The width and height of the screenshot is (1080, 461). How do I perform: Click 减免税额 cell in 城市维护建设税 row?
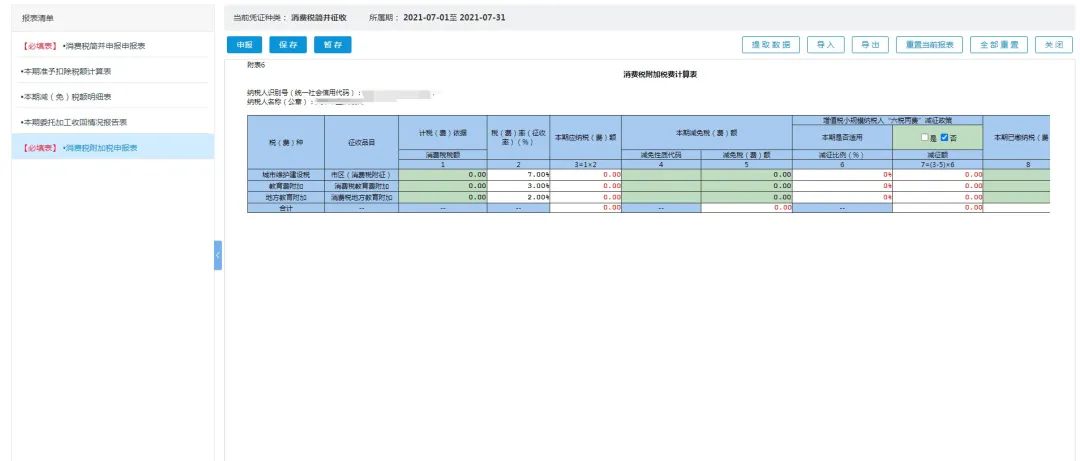[747, 175]
